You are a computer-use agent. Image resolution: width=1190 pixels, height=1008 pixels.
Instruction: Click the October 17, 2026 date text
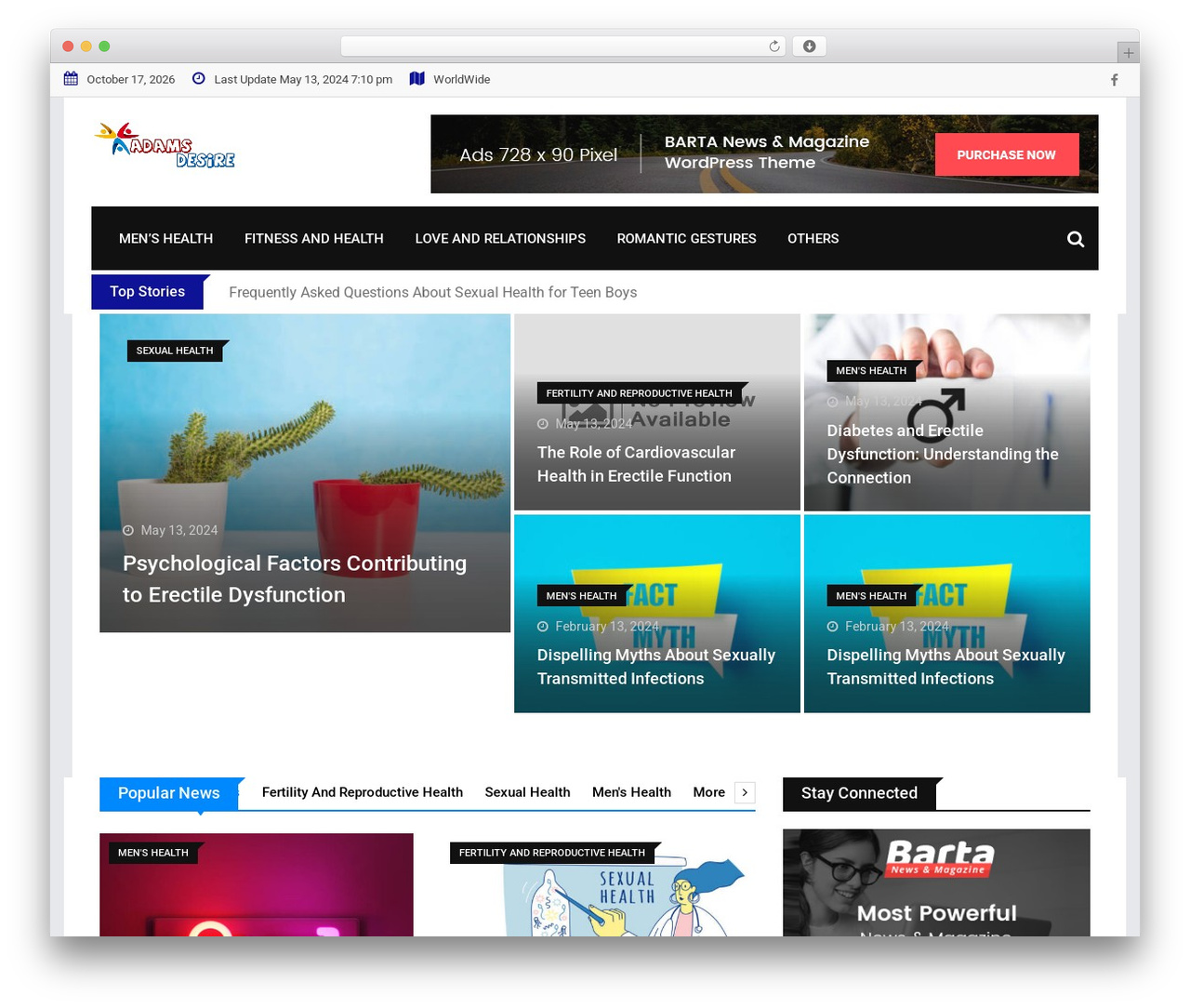(131, 80)
